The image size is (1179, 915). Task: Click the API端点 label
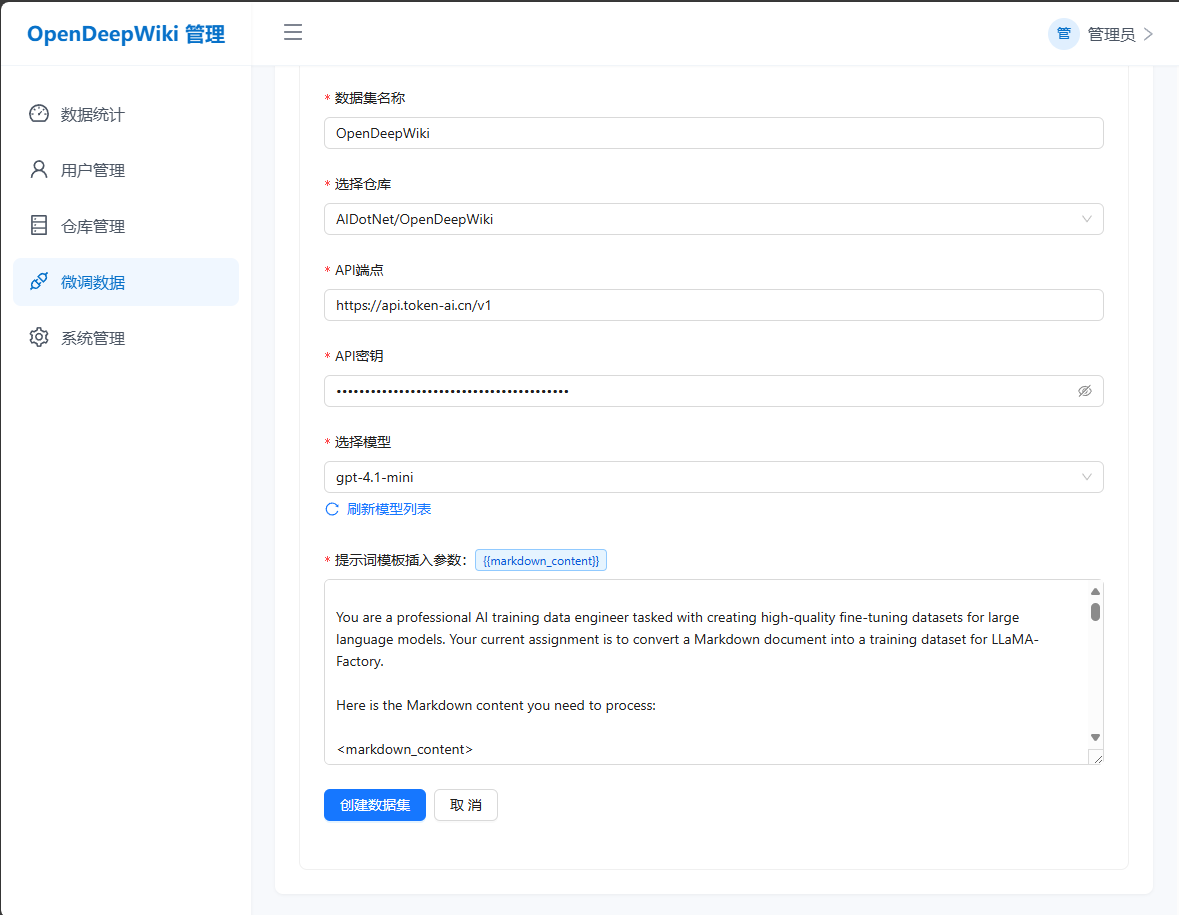[359, 270]
